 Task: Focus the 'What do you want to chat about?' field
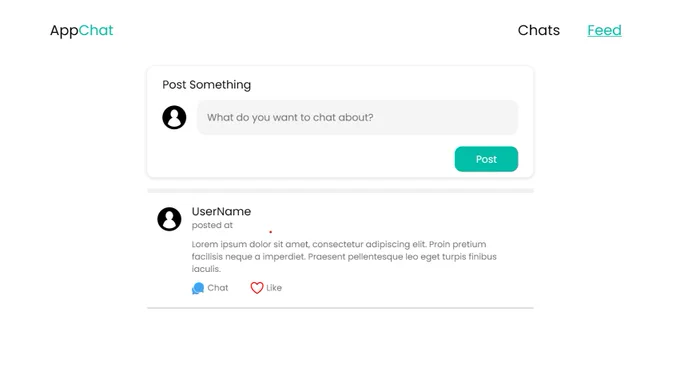tap(357, 118)
